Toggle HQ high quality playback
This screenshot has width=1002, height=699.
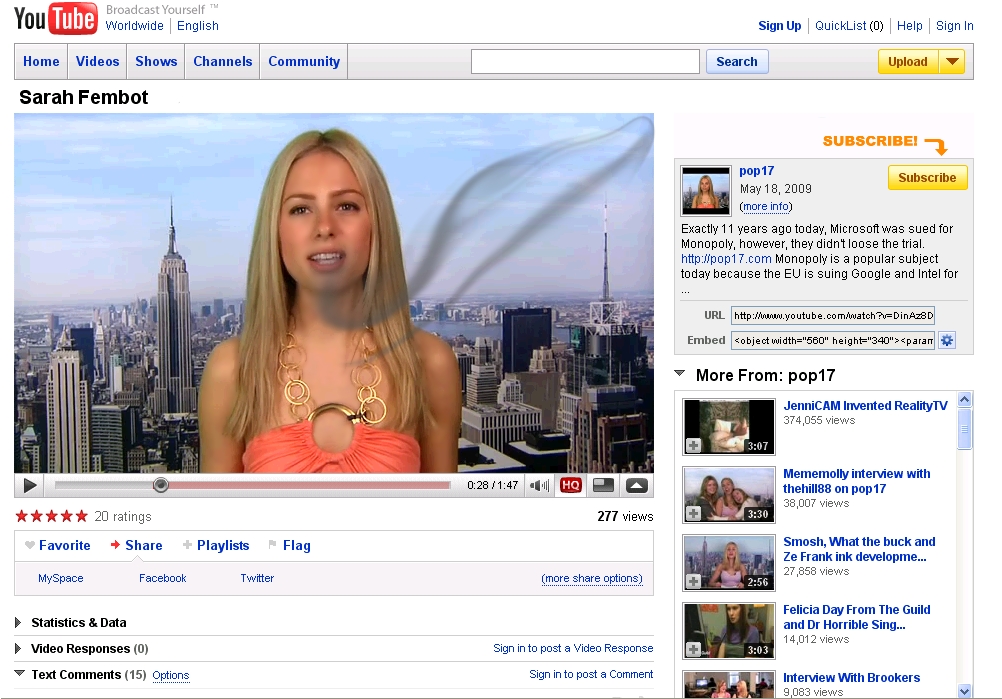coord(570,486)
